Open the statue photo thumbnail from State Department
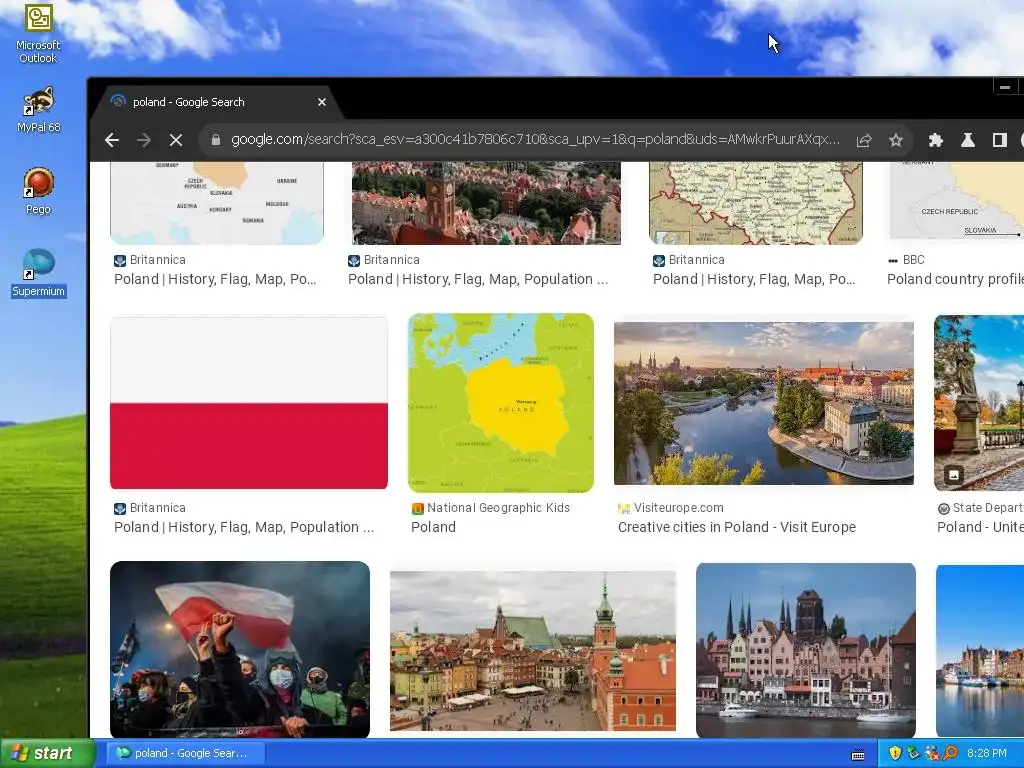The width and height of the screenshot is (1024, 768). [x=979, y=403]
